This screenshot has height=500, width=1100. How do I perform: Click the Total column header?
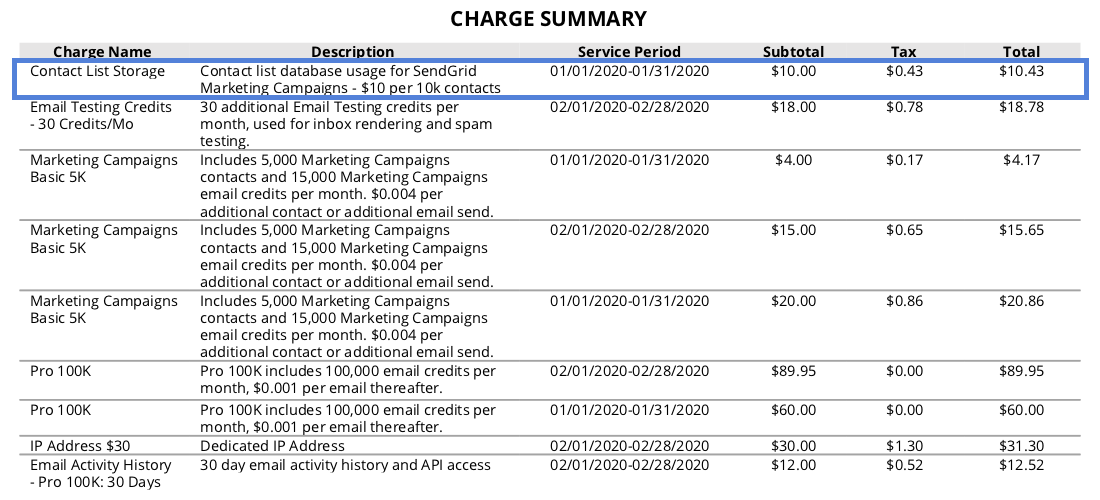point(1021,52)
